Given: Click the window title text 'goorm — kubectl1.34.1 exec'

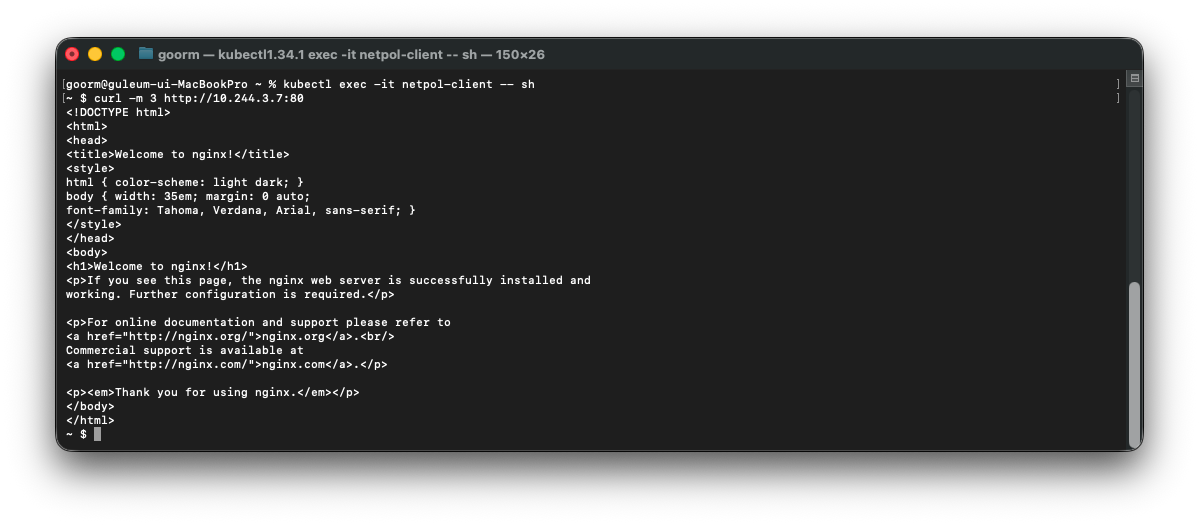Looking at the screenshot, I should 246,54.
